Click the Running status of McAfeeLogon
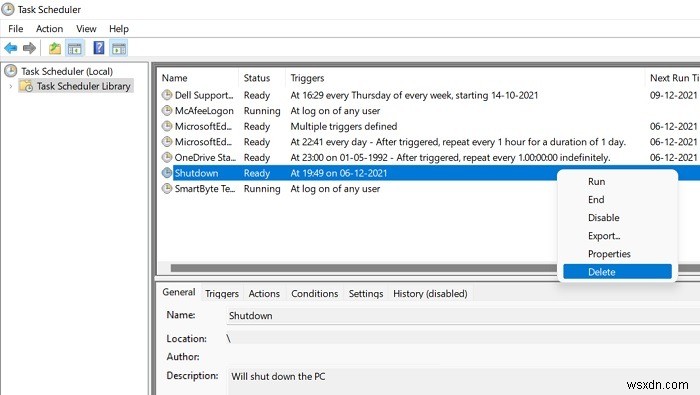The image size is (700, 395). [262, 111]
